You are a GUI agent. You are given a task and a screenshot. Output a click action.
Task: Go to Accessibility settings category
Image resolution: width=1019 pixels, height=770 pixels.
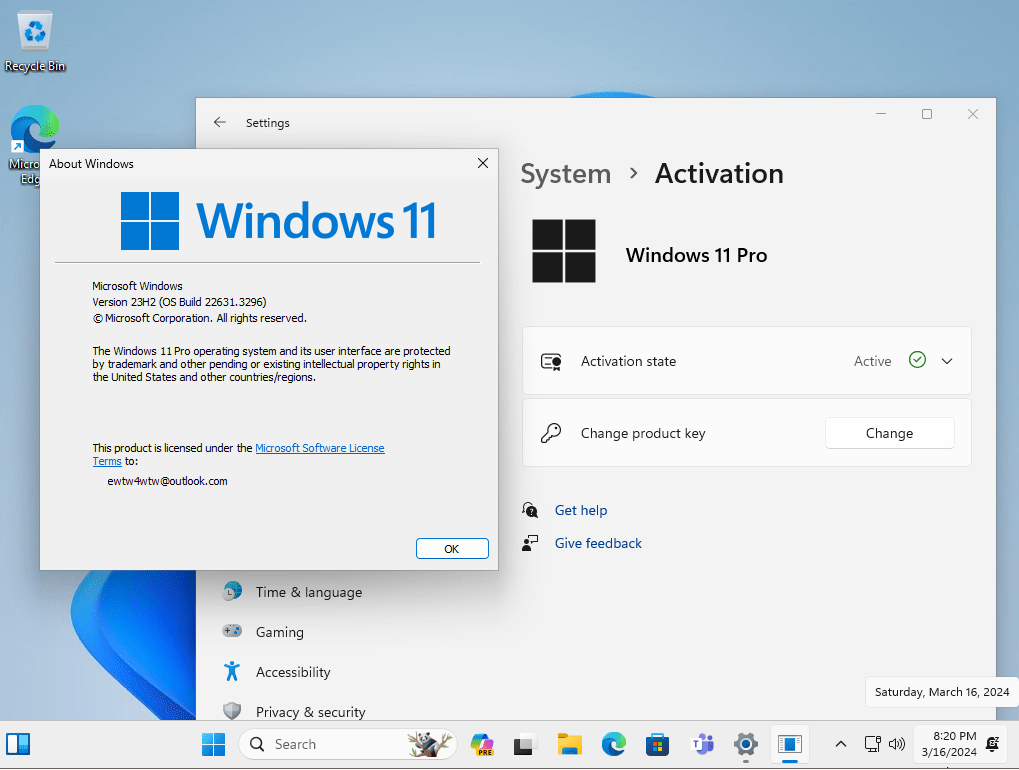(292, 672)
